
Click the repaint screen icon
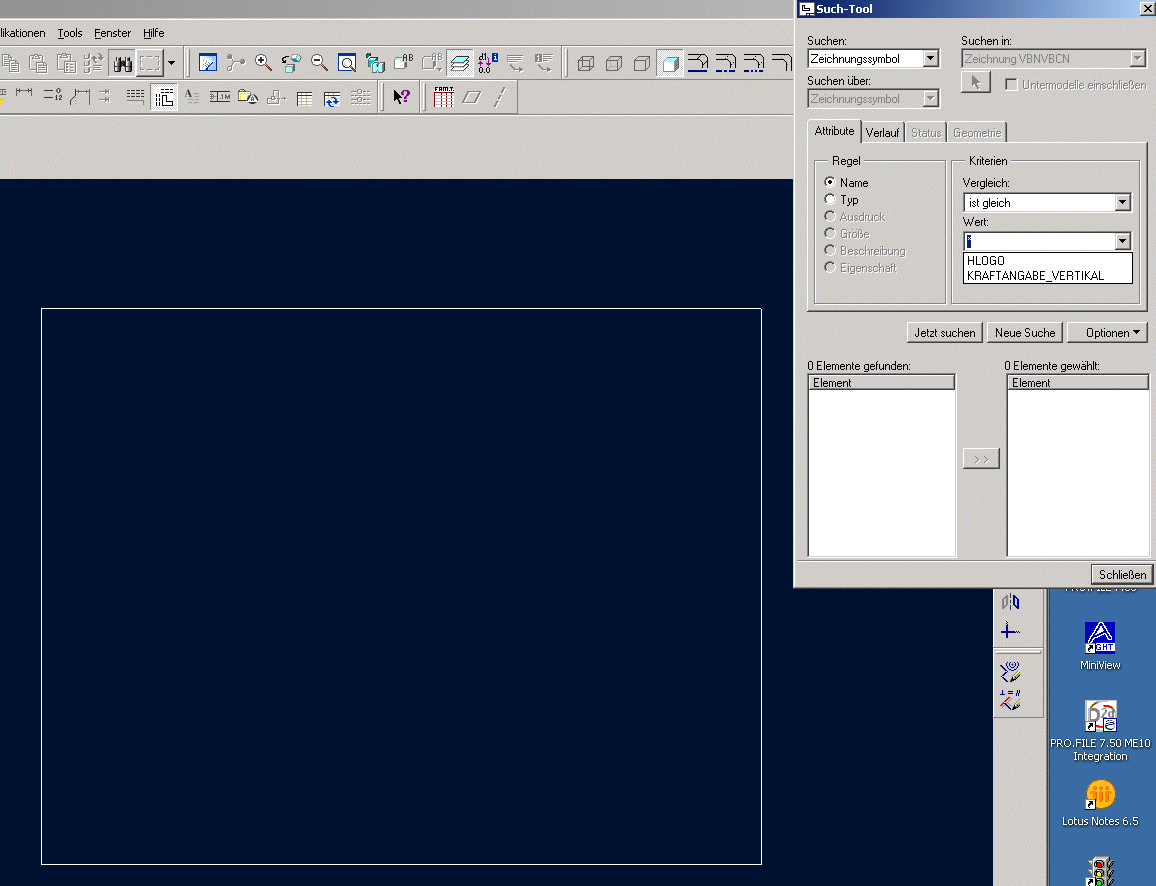click(x=208, y=63)
